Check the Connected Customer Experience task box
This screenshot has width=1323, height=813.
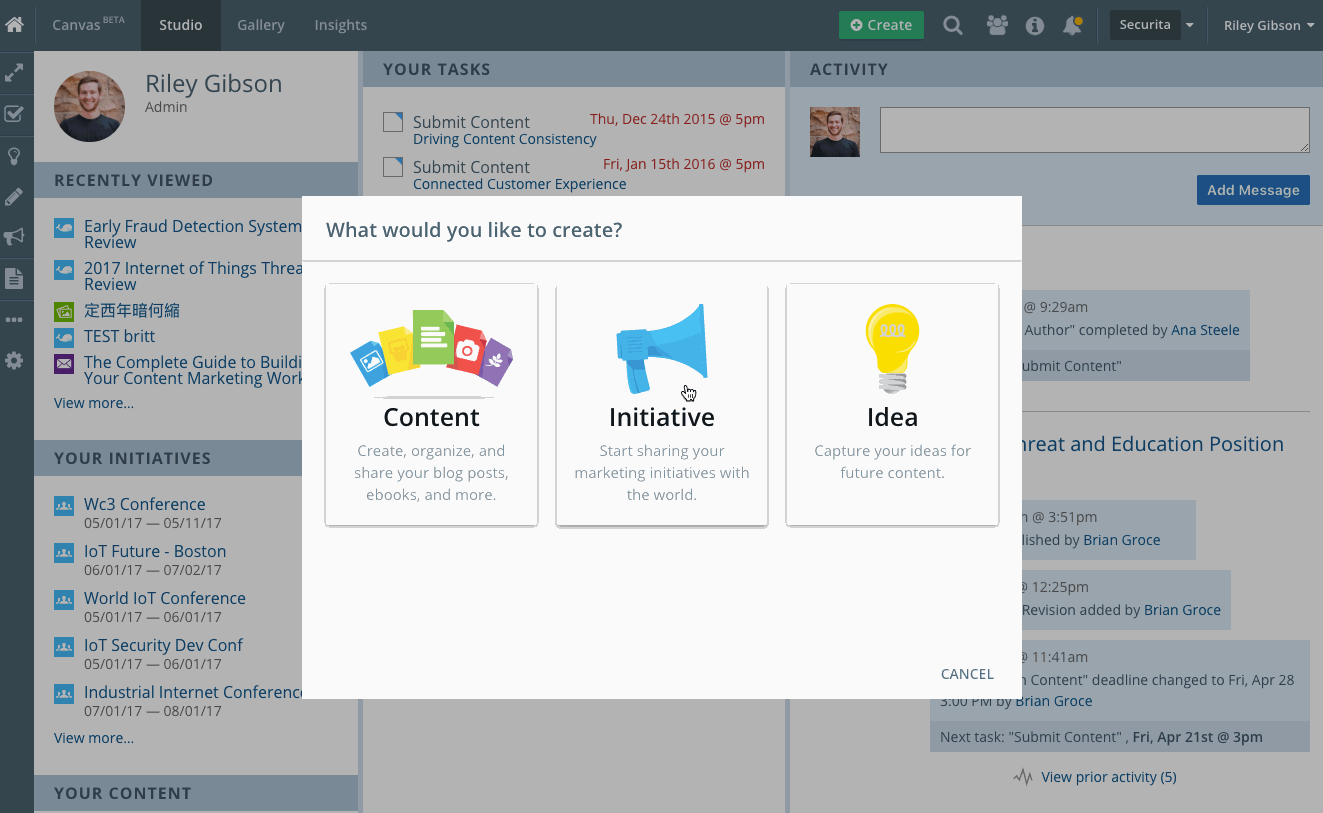[393, 166]
